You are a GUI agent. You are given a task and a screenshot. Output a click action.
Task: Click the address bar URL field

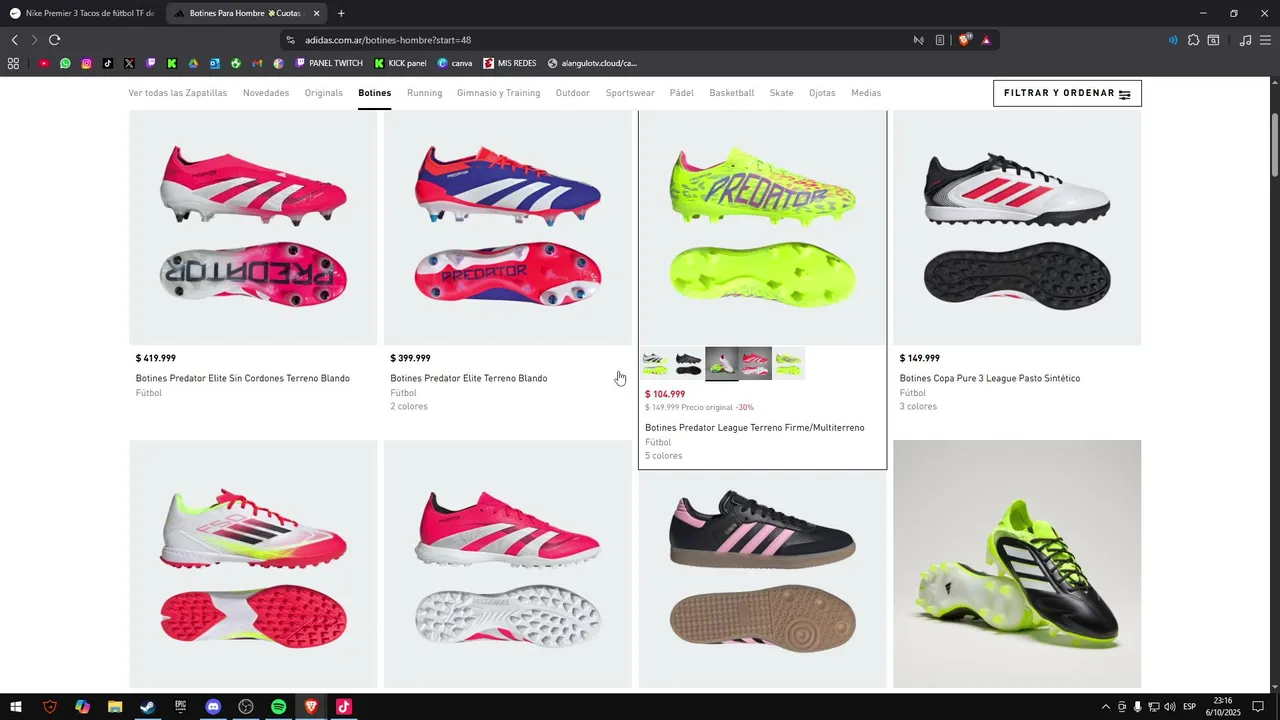[x=600, y=40]
